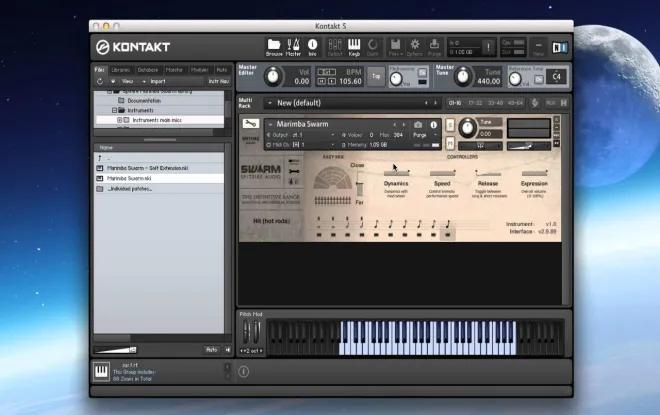Click the panic exclamation button
Image resolution: width=660 pixels, height=415 pixels.
[488, 47]
